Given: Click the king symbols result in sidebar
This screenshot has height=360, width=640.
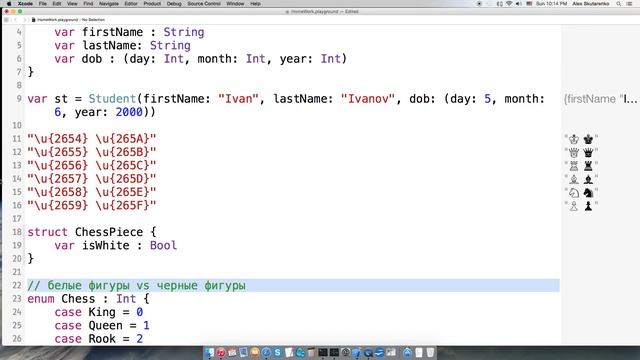Looking at the screenshot, I should [x=581, y=139].
